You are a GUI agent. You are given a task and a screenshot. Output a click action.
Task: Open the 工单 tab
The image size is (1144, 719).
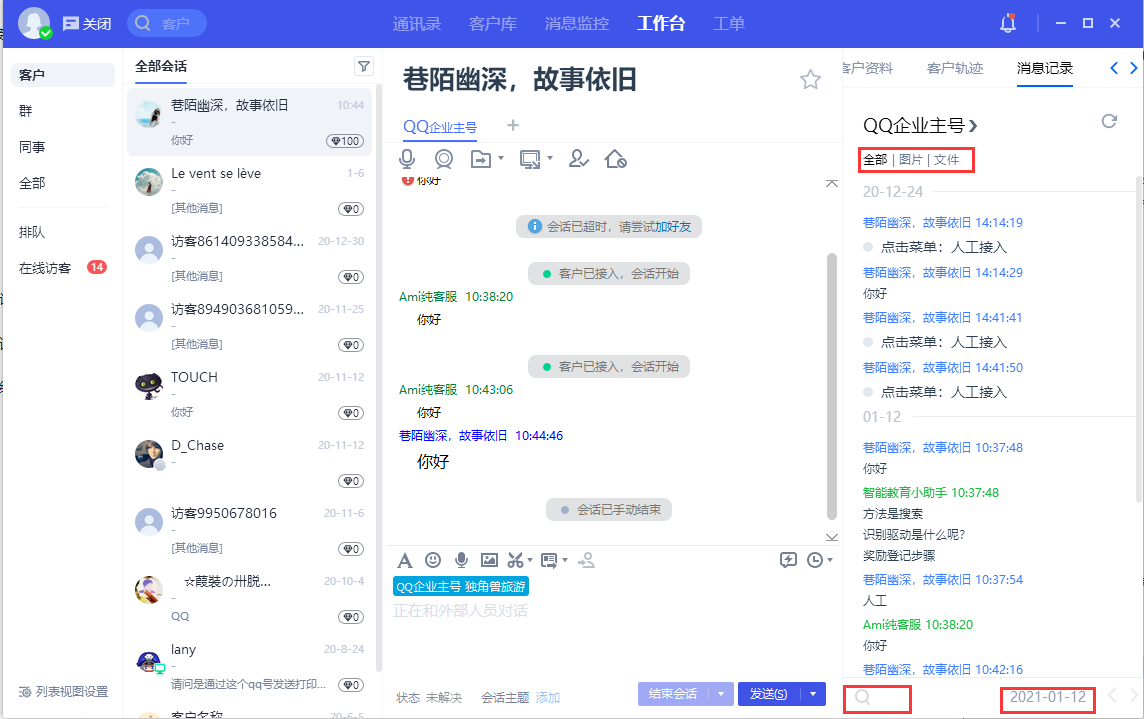(729, 24)
